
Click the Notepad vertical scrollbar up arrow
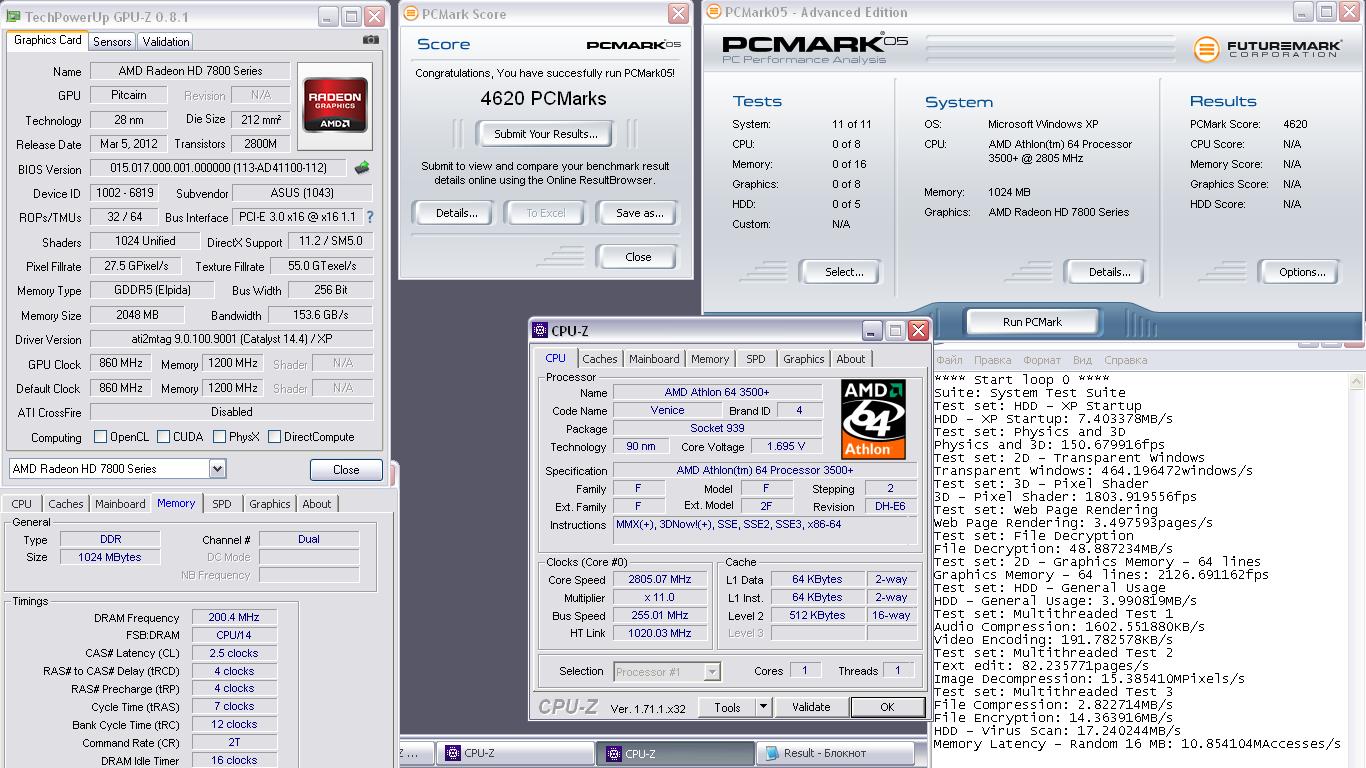(1357, 381)
